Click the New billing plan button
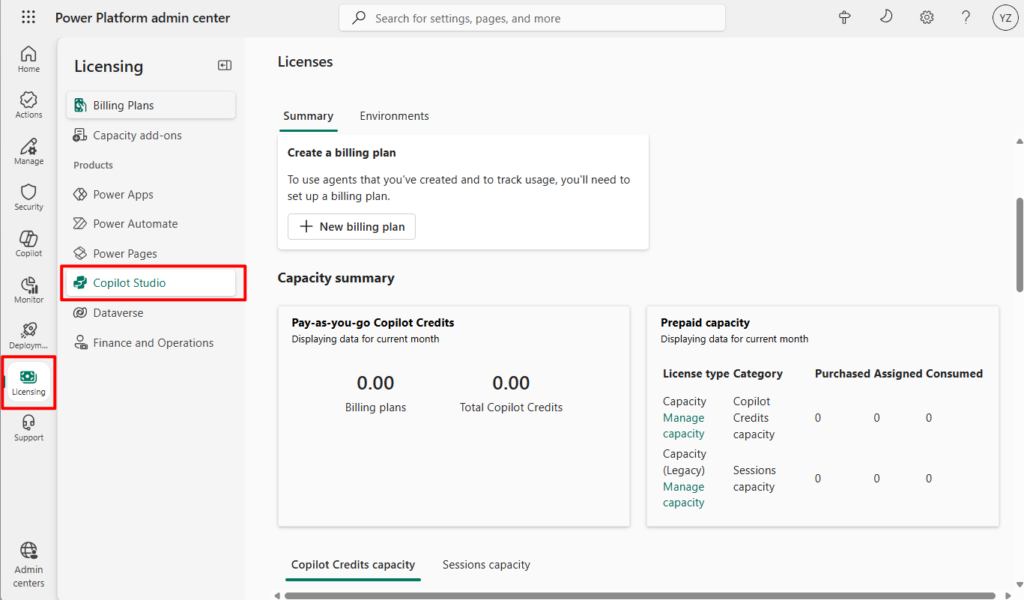 coord(351,227)
